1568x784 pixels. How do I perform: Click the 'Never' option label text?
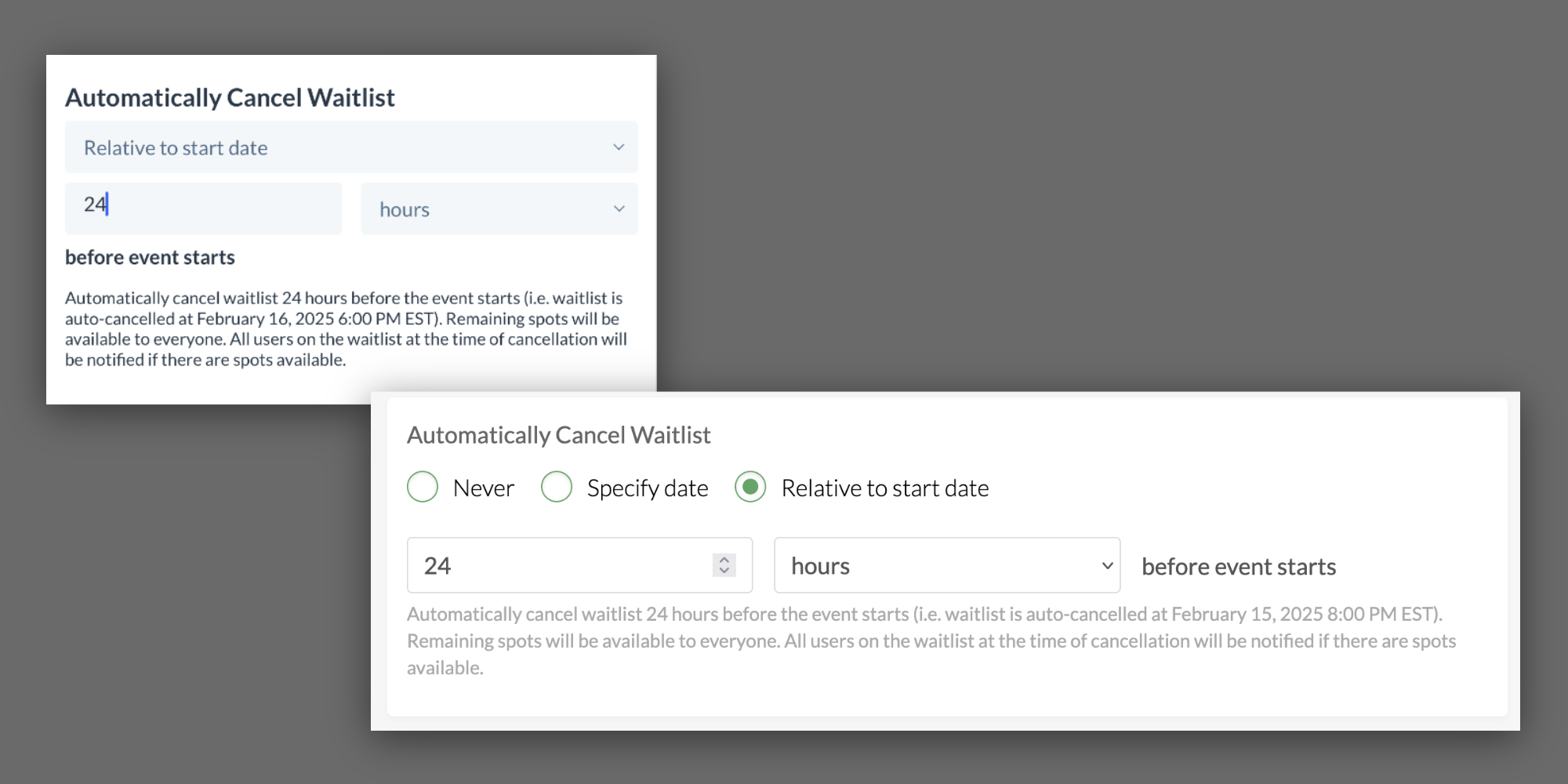point(484,488)
